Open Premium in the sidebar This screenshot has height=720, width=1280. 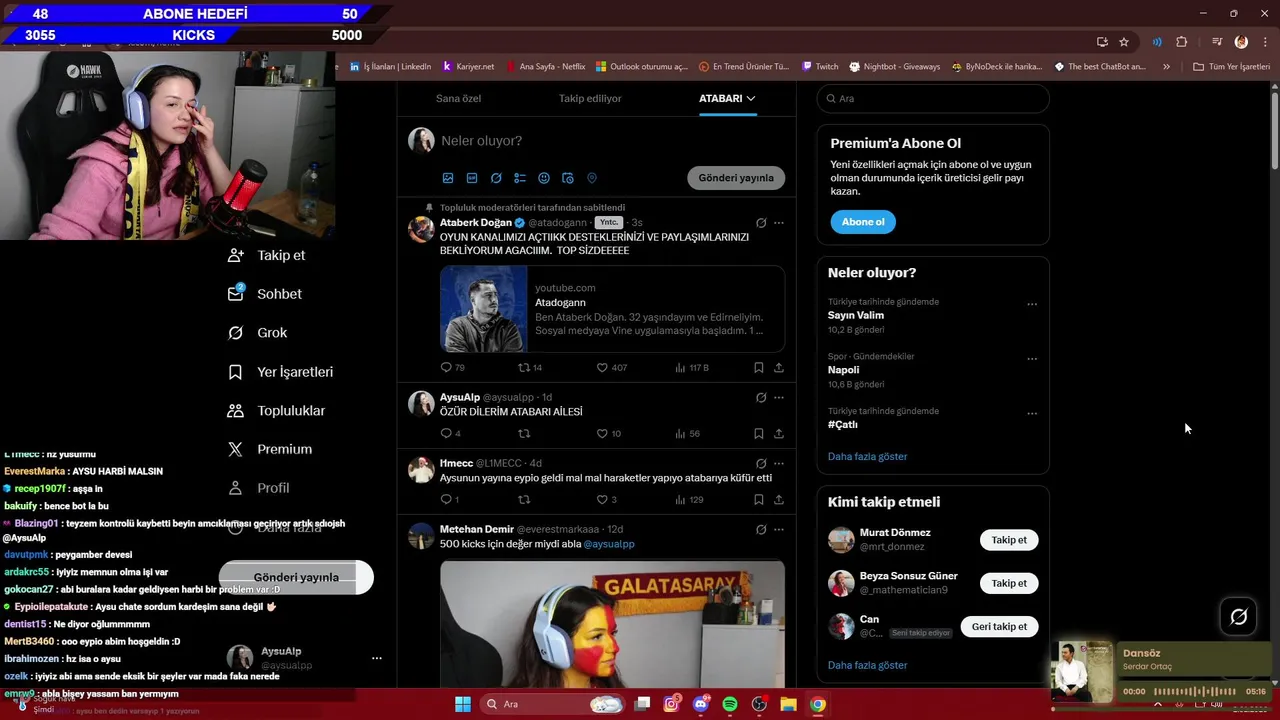click(269, 450)
